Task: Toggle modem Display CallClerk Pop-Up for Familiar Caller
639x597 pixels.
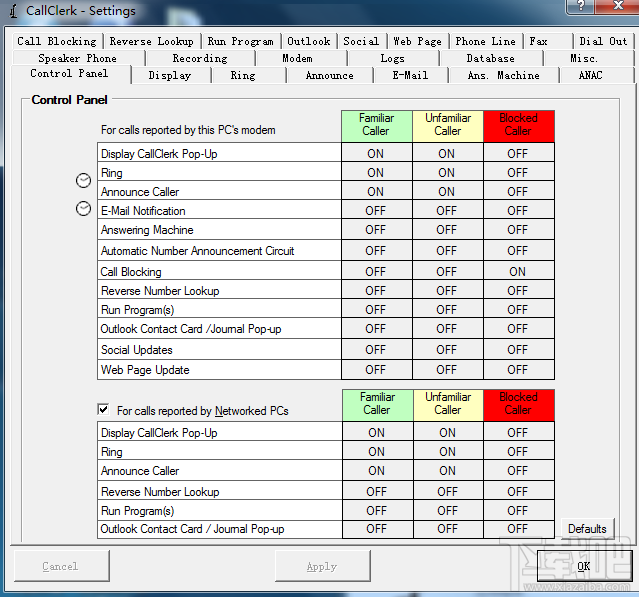Action: tap(376, 153)
